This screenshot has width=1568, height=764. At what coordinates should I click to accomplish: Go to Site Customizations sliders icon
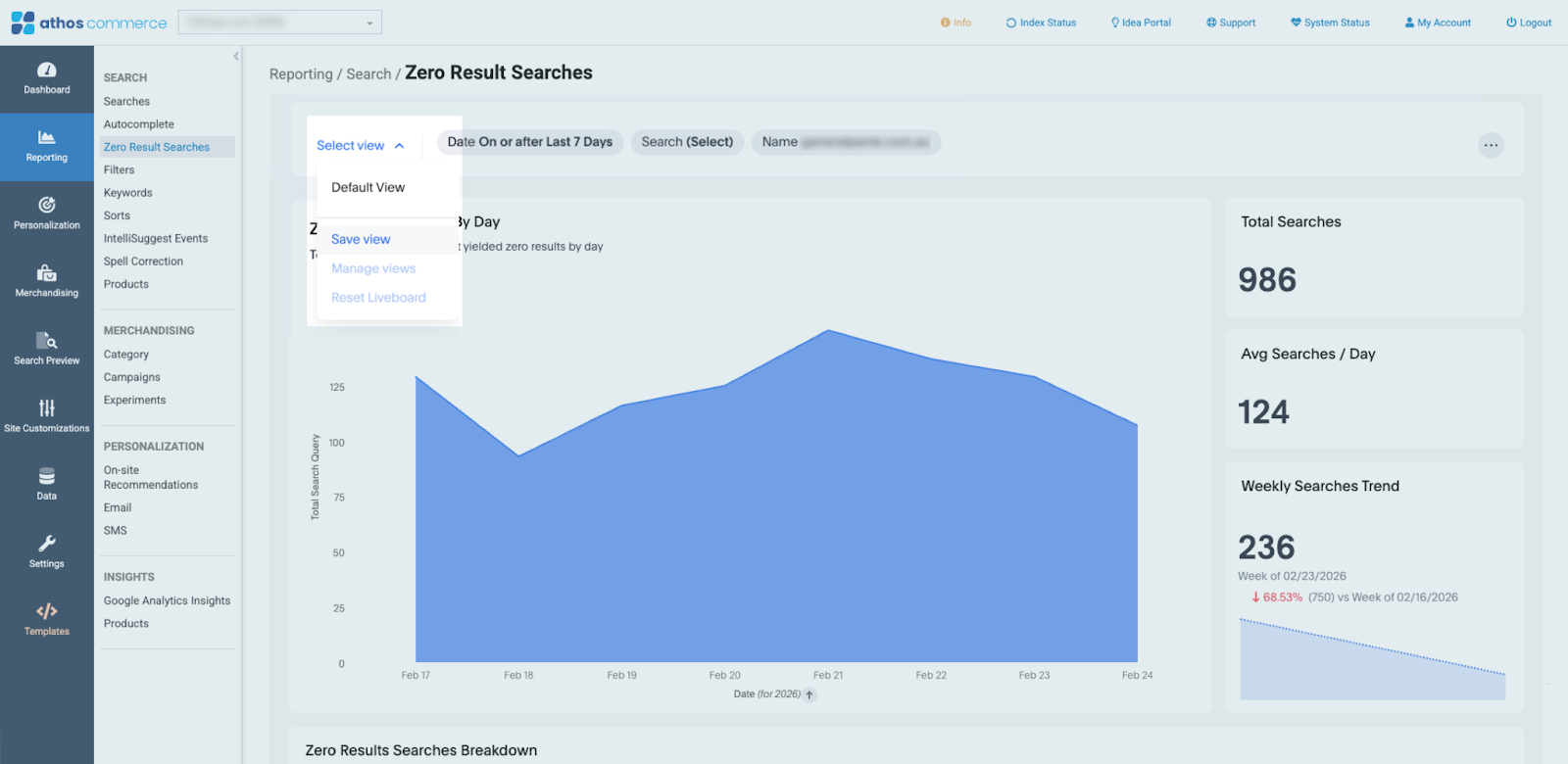click(47, 415)
